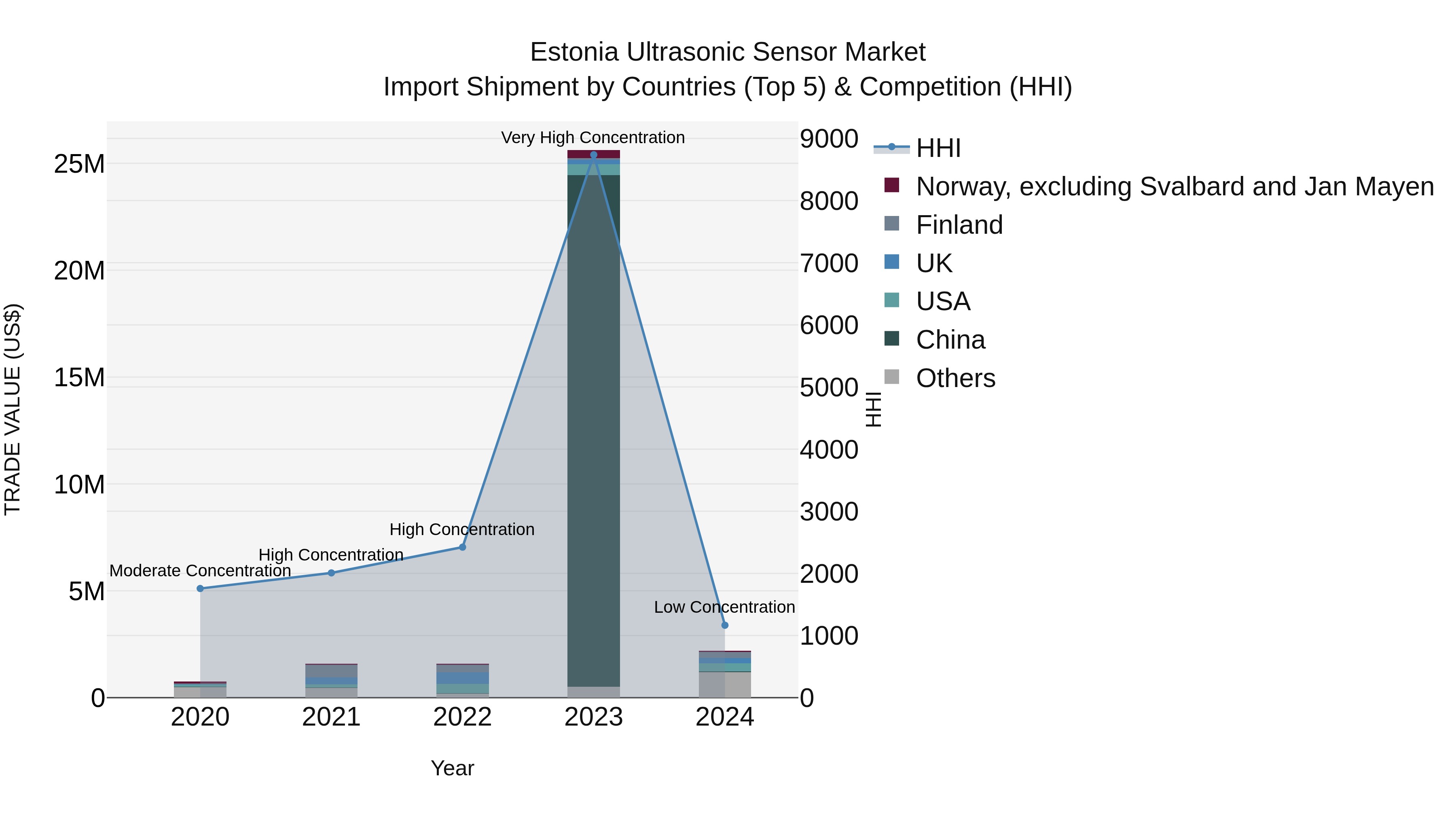This screenshot has width=1456, height=819.
Task: Click the 'Moderate Concentration' annotation
Action: click(200, 571)
